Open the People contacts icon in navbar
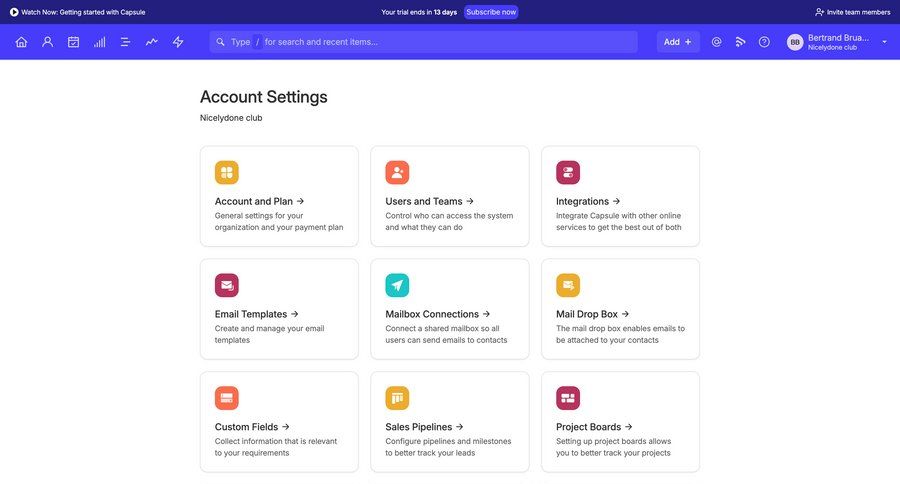The image size is (900, 484). (47, 42)
